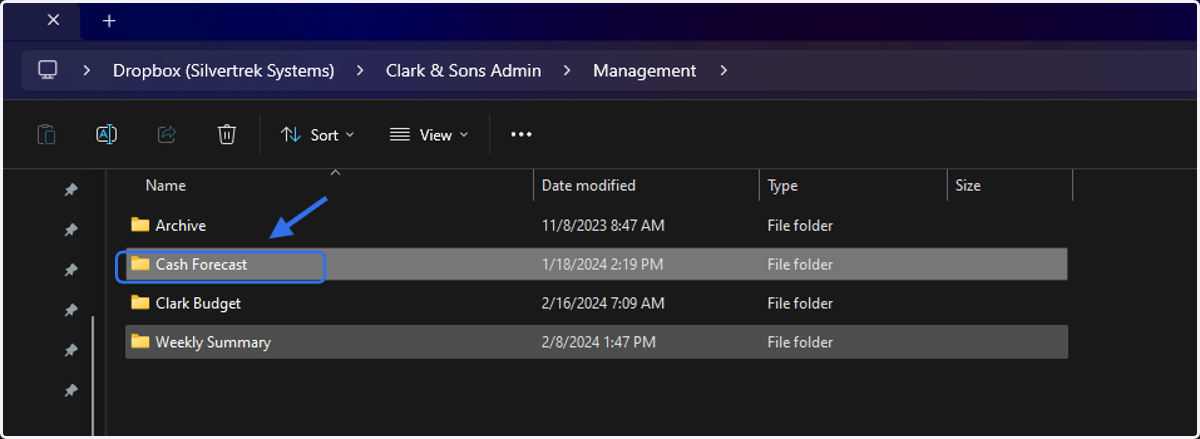
Task: Click the date 2/16/2024 7:09 AM
Action: click(x=603, y=303)
